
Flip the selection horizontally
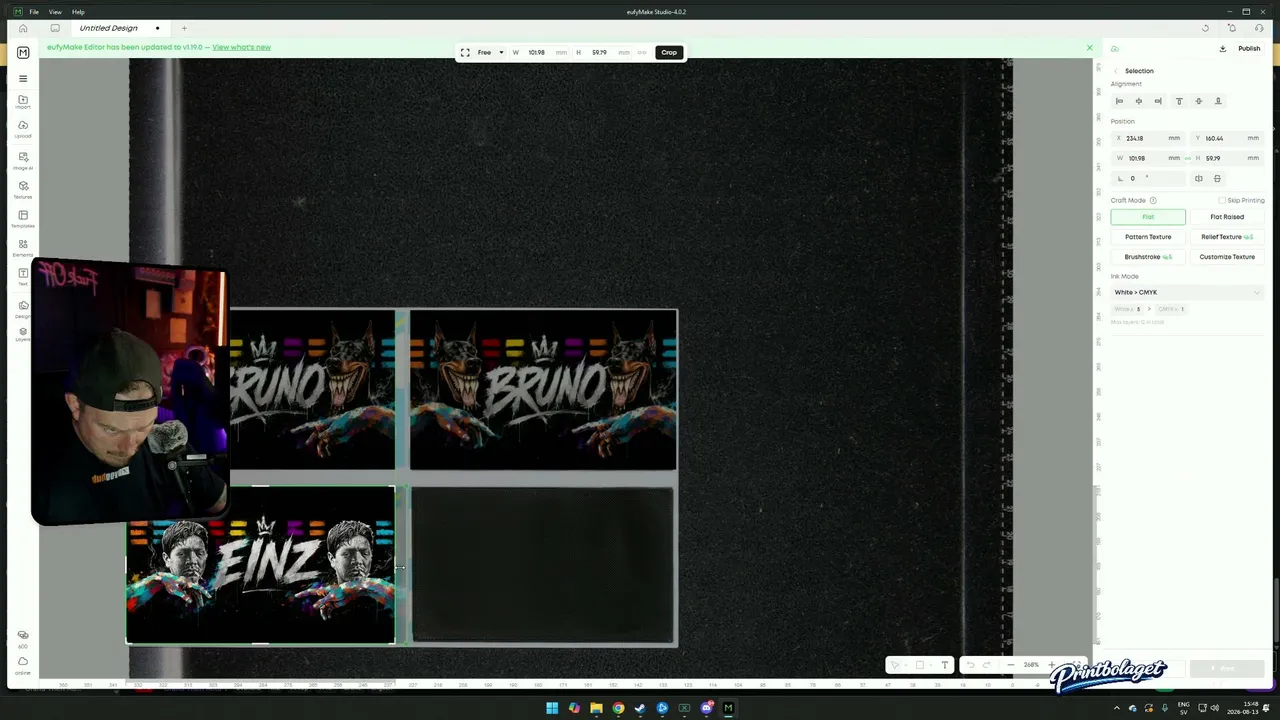(x=1198, y=179)
